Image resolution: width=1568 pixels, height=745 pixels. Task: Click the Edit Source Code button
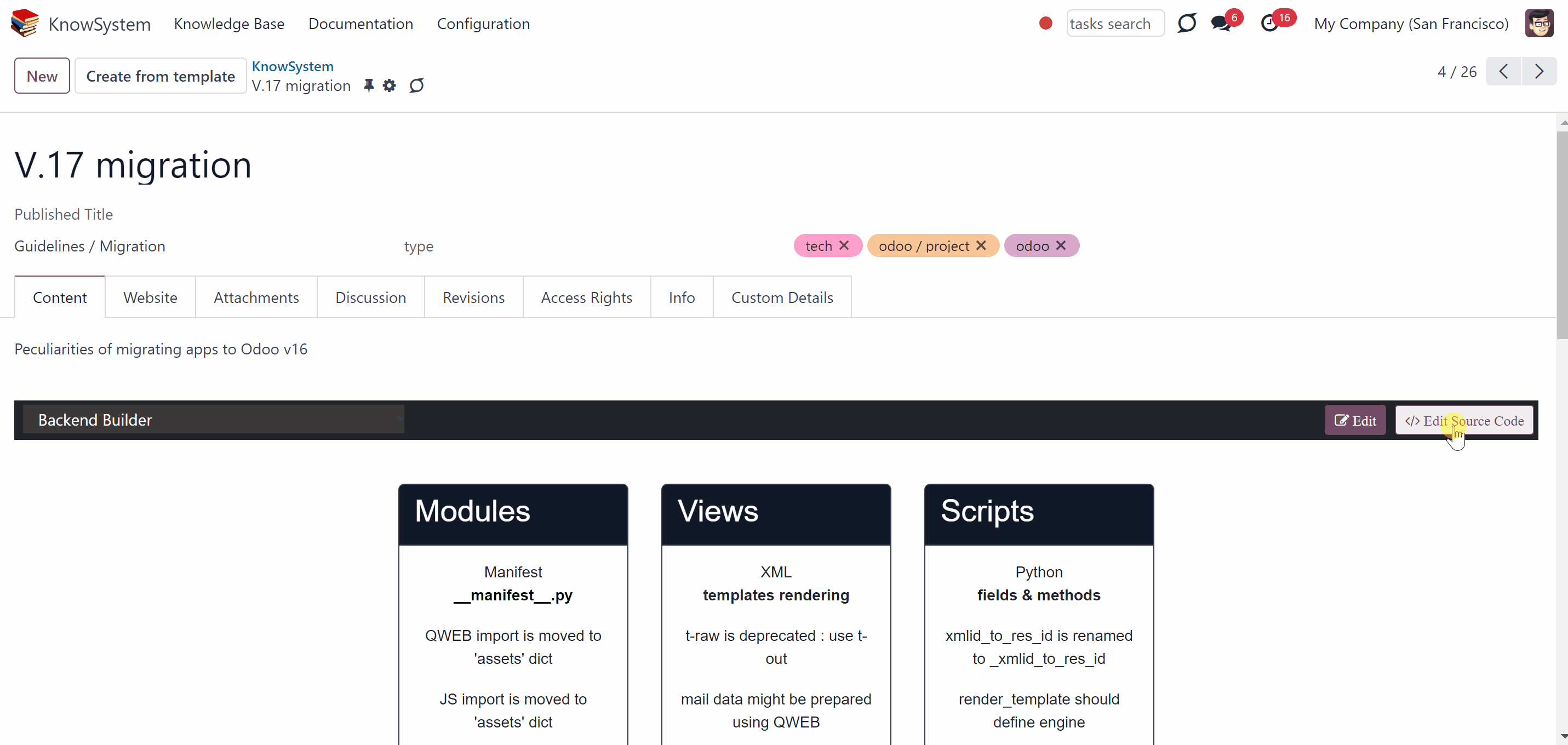point(1464,420)
